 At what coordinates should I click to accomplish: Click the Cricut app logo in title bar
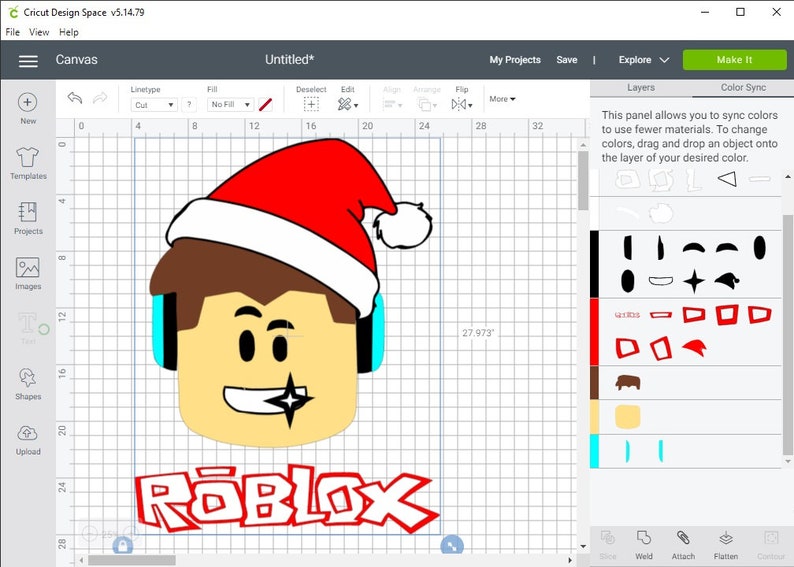[13, 12]
